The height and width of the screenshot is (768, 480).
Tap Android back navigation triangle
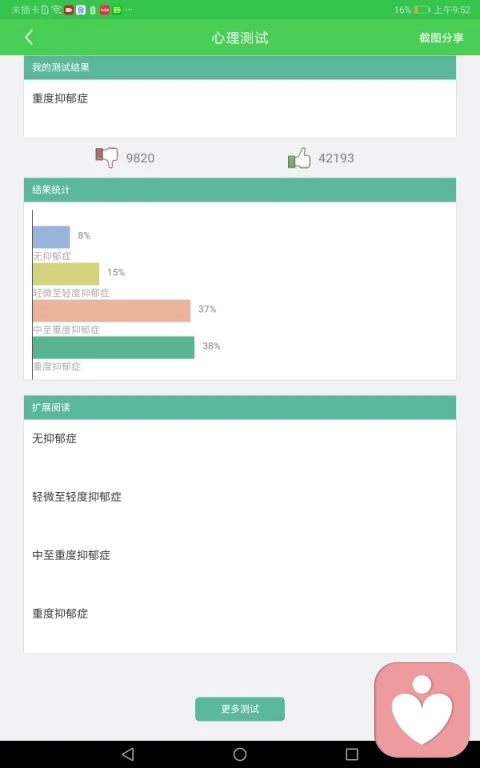[x=128, y=754]
